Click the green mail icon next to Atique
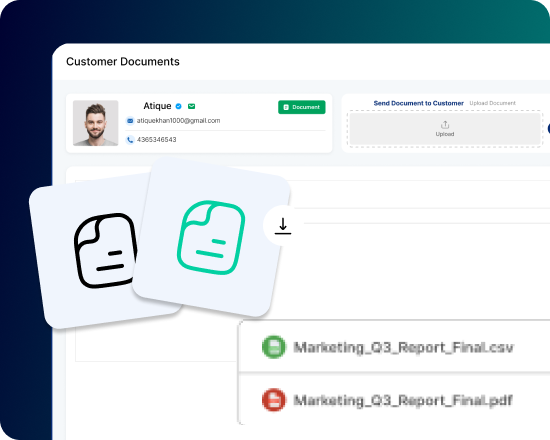 pos(192,106)
